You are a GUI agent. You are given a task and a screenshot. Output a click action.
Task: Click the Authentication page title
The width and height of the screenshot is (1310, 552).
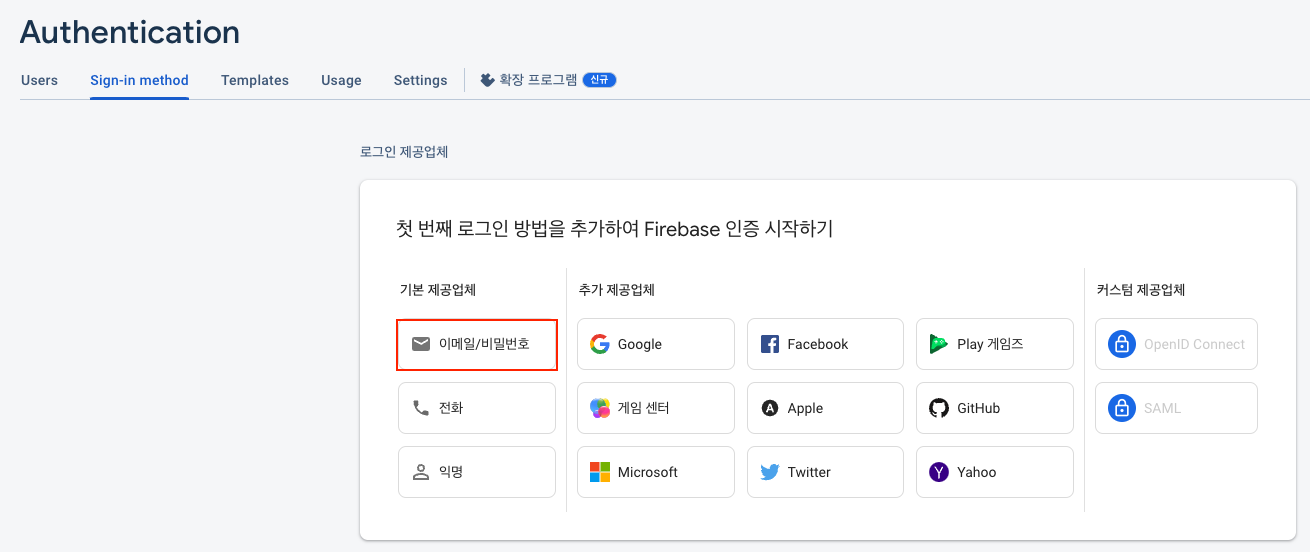pos(130,32)
